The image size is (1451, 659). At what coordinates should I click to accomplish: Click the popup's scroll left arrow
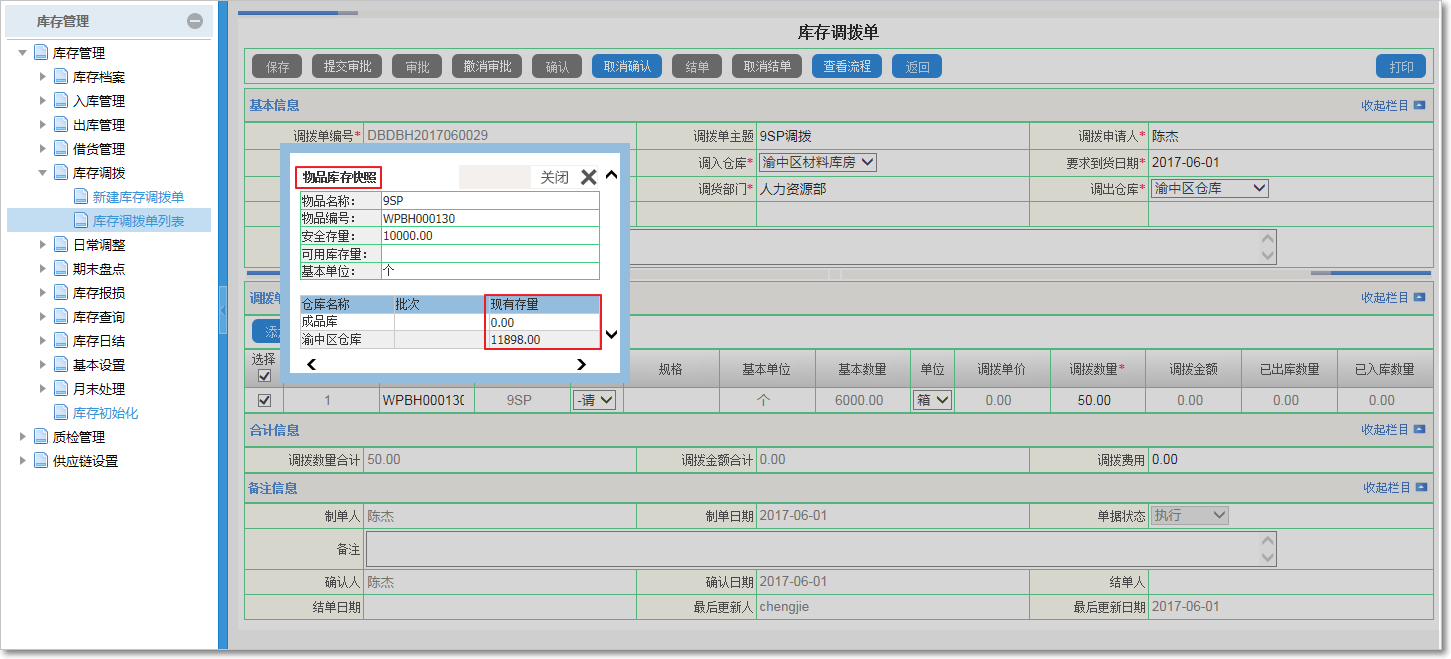click(311, 365)
